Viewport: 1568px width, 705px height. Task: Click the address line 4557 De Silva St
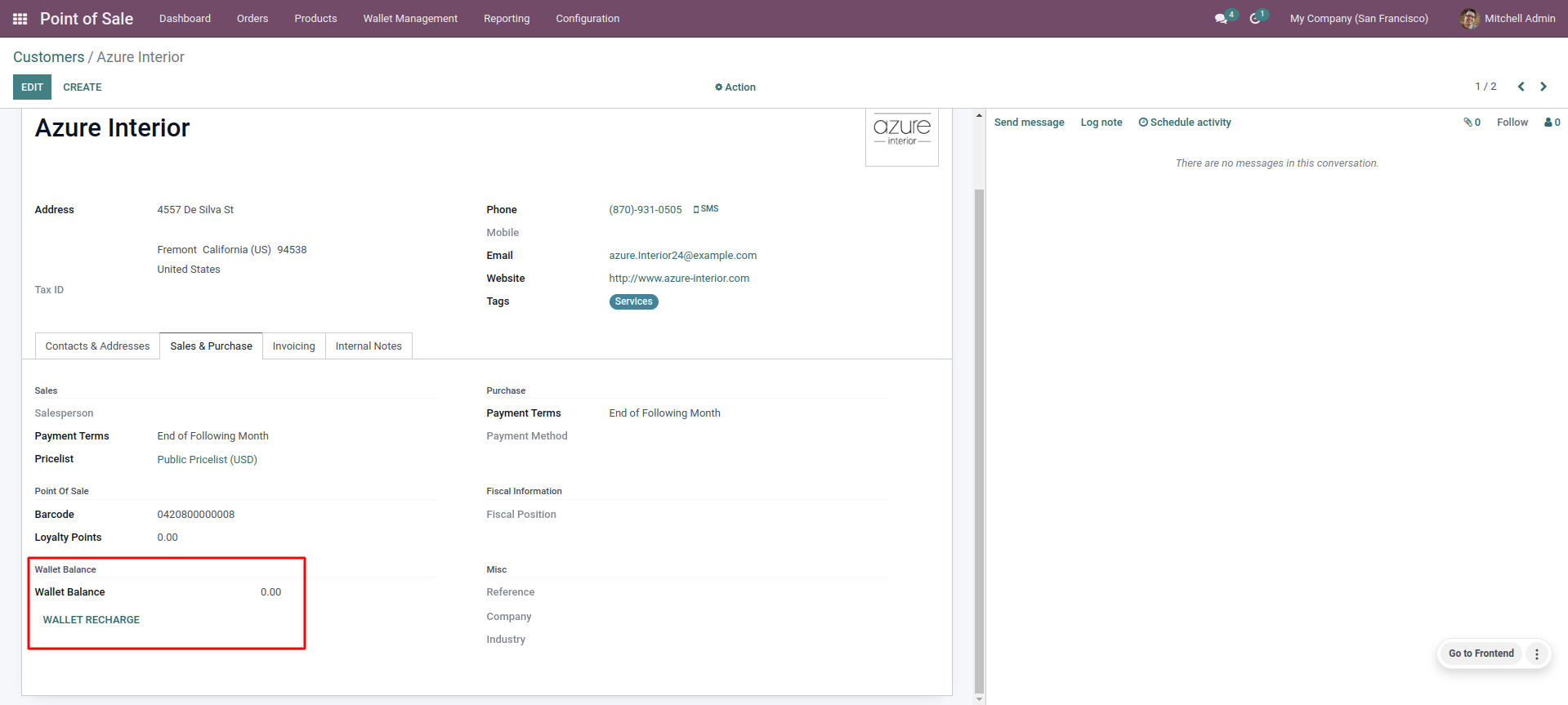click(x=195, y=210)
